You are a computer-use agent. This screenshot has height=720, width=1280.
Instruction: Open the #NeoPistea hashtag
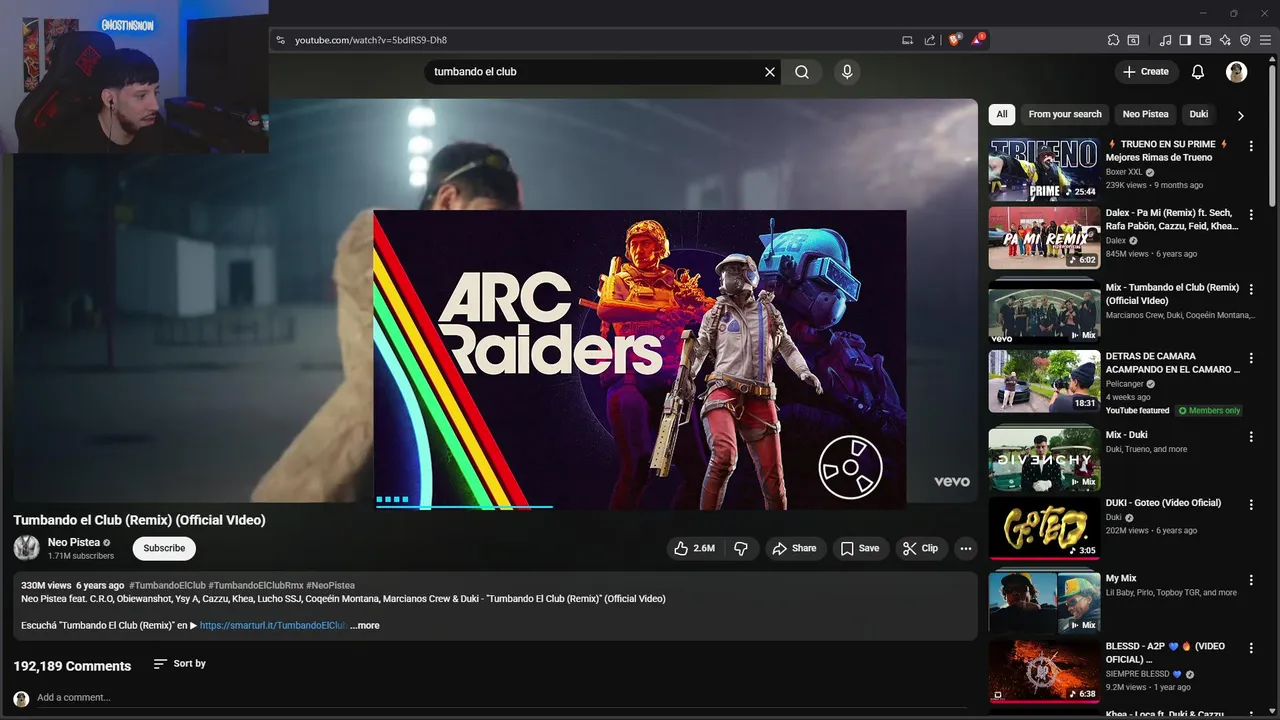click(x=330, y=585)
